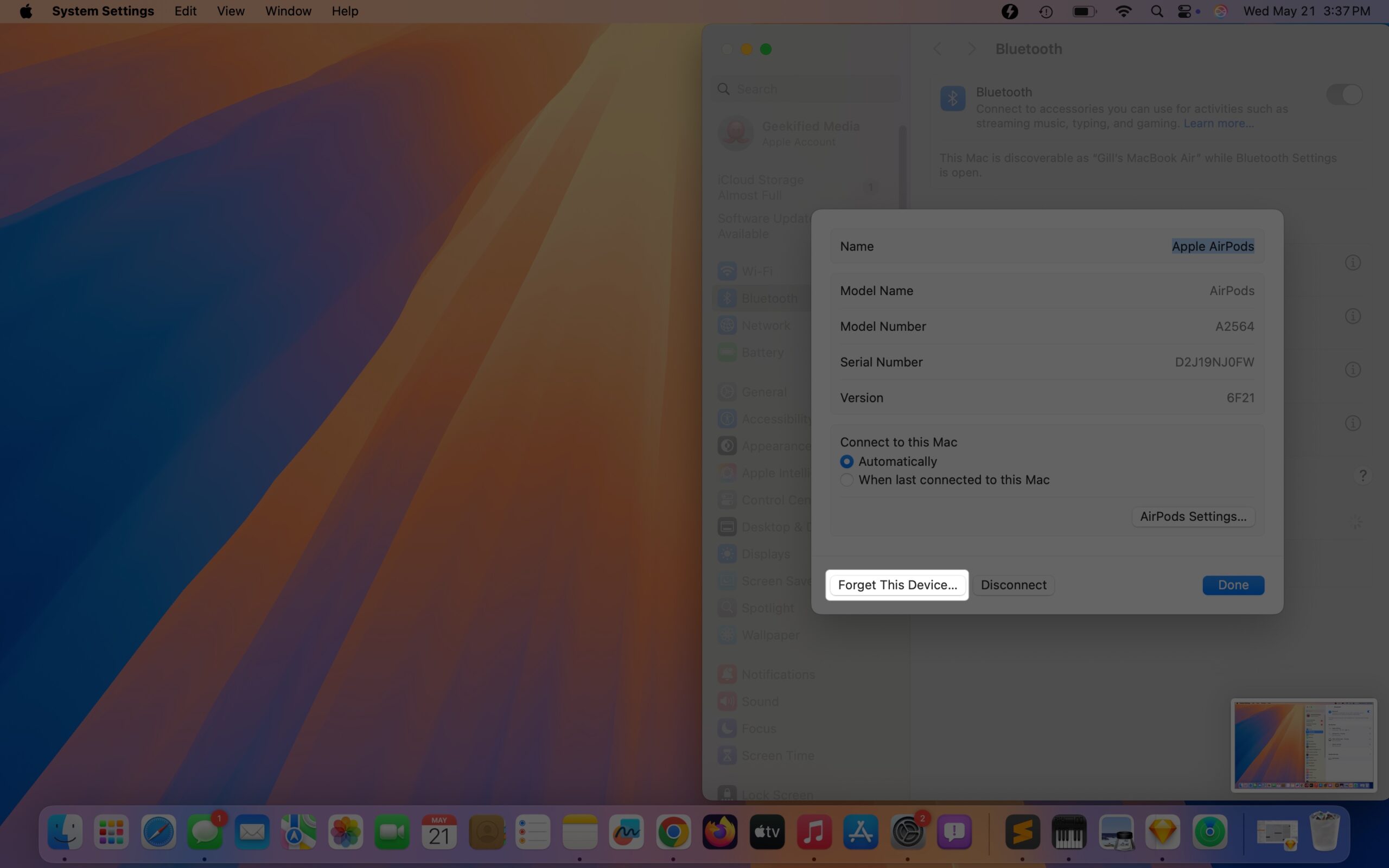Select the Automatically connection option
The image size is (1389, 868).
tap(847, 461)
